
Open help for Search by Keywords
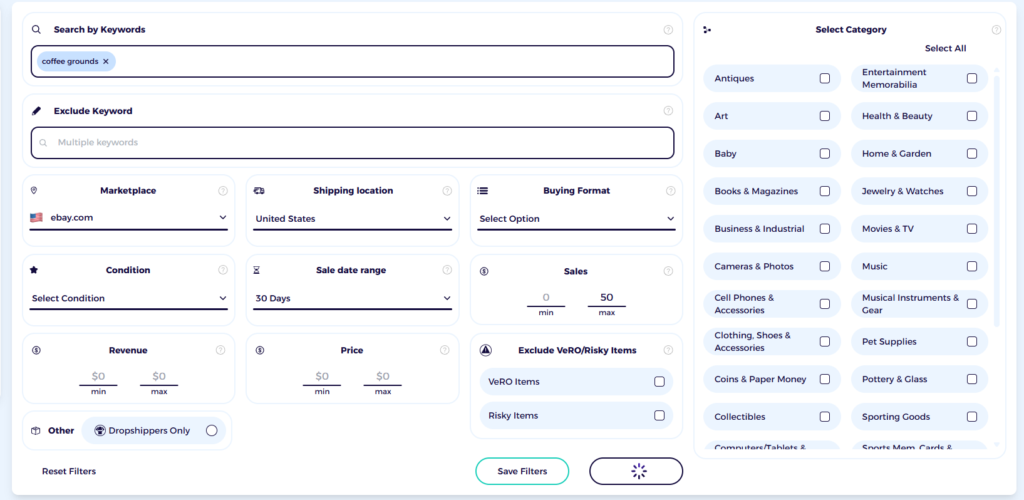point(668,29)
